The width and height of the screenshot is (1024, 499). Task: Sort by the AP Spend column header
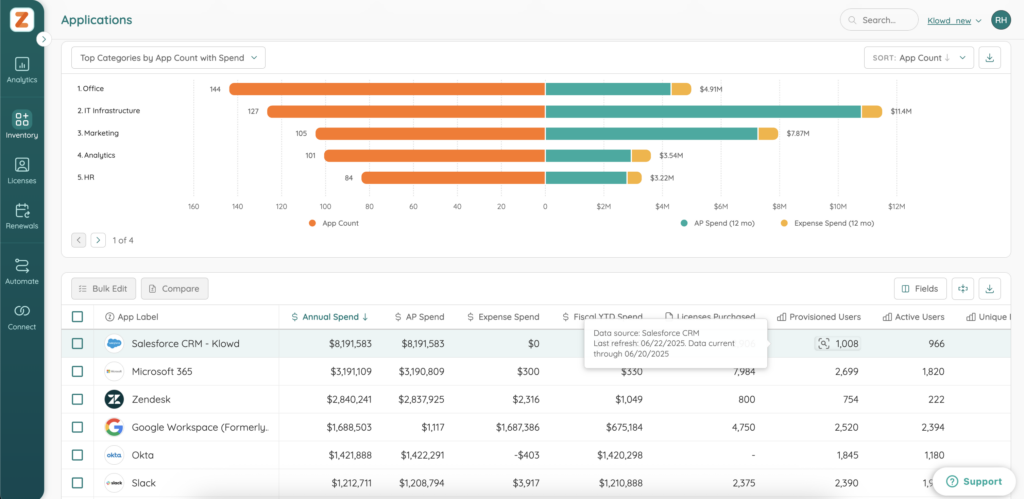click(419, 317)
